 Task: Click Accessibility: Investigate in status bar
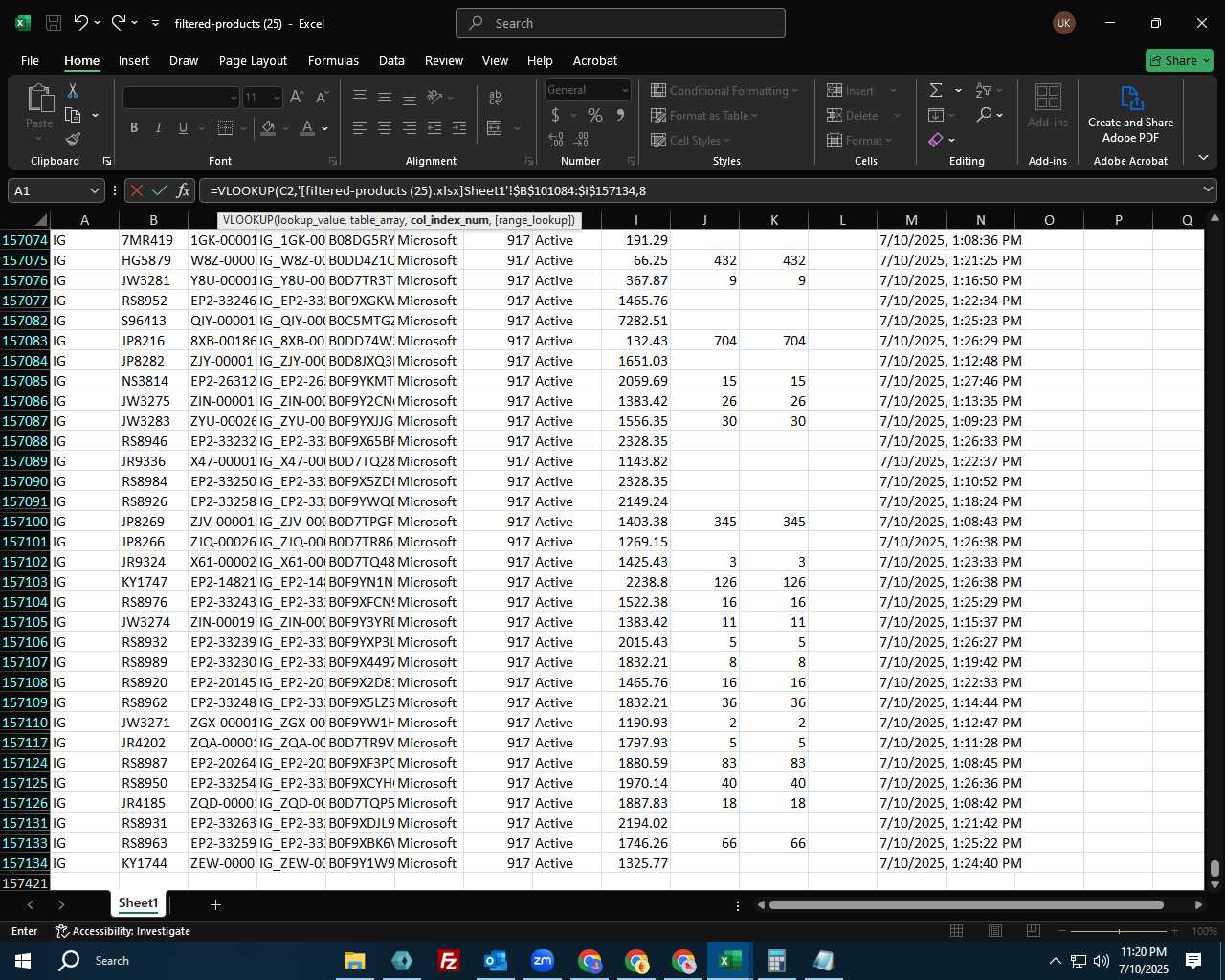tap(122, 931)
